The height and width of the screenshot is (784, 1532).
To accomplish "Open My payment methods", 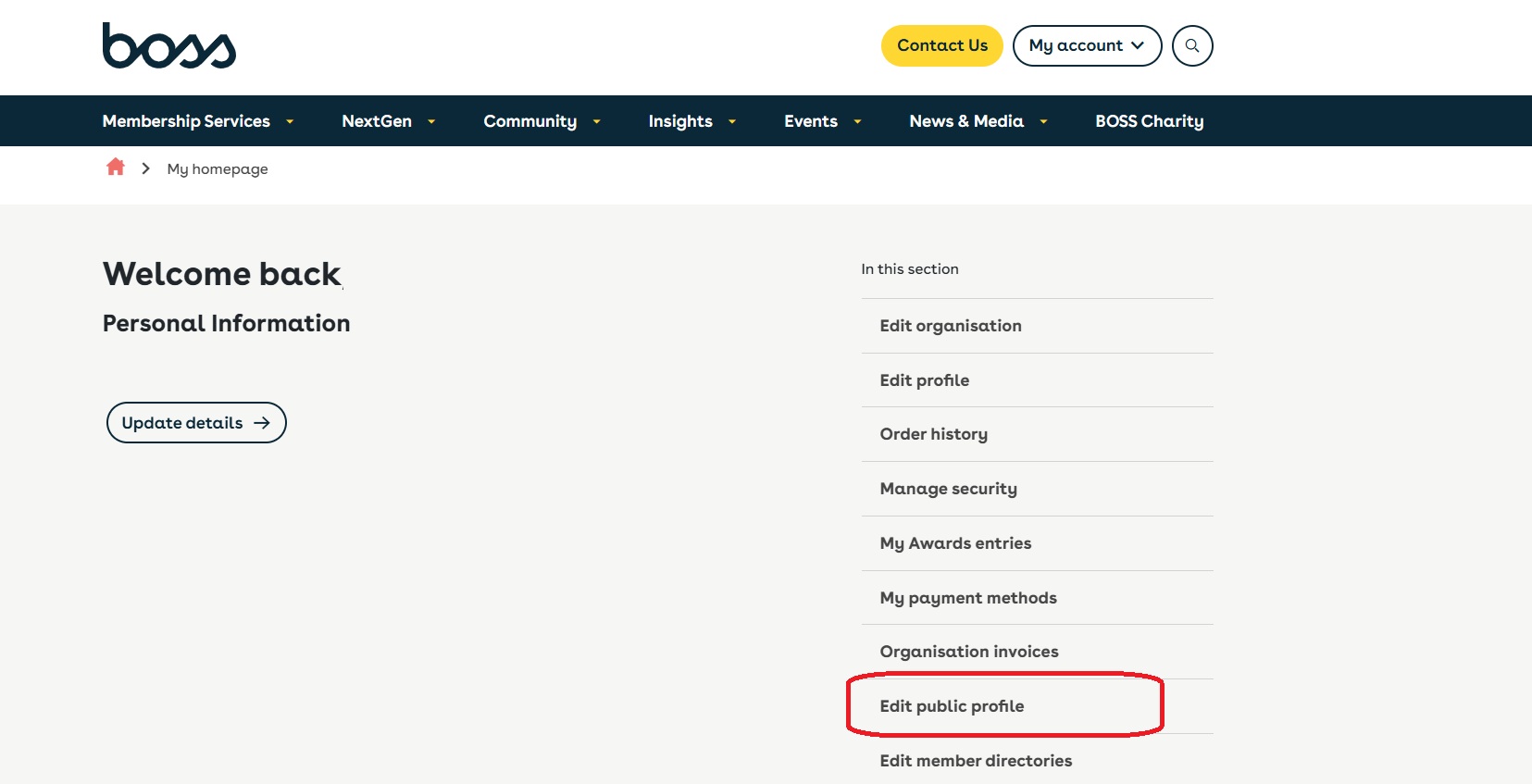I will (x=968, y=598).
